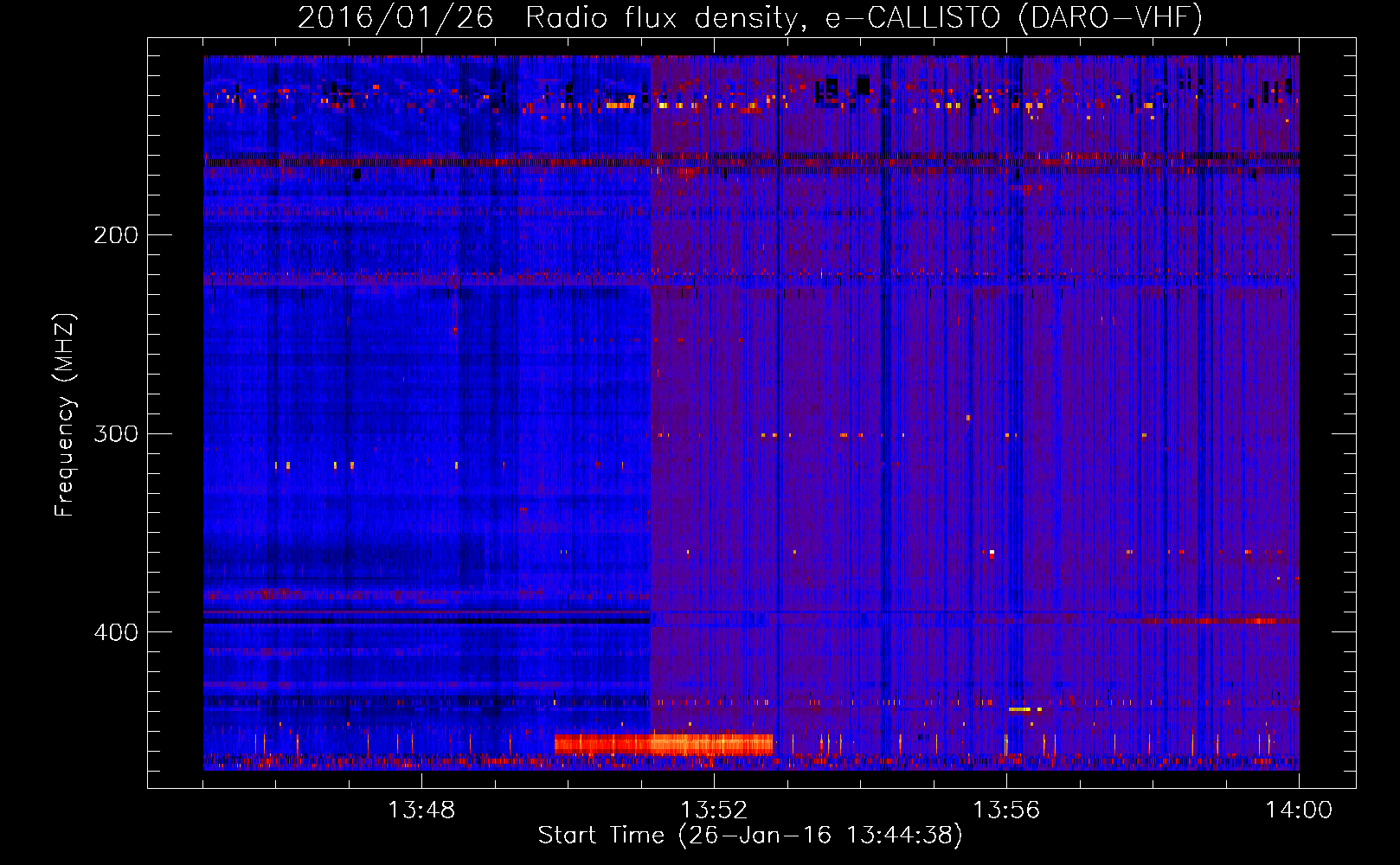Viewport: 1400px width, 865px height.
Task: Click the plot title "2016/01/26 Radio flux density, e-CALLISTO (DARO-VHF)"
Action: [750, 17]
